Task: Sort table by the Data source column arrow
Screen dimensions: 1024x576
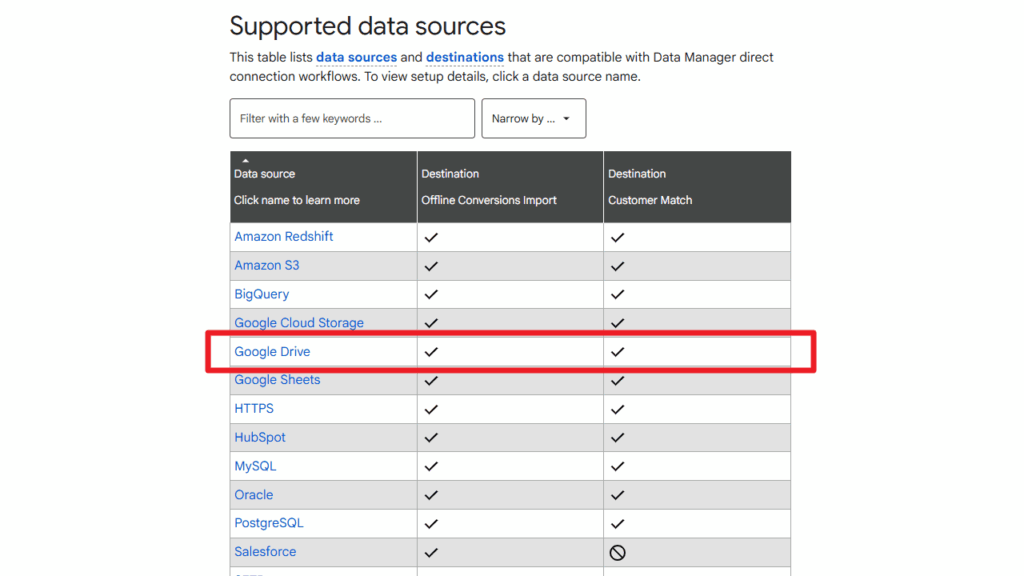Action: [245, 161]
